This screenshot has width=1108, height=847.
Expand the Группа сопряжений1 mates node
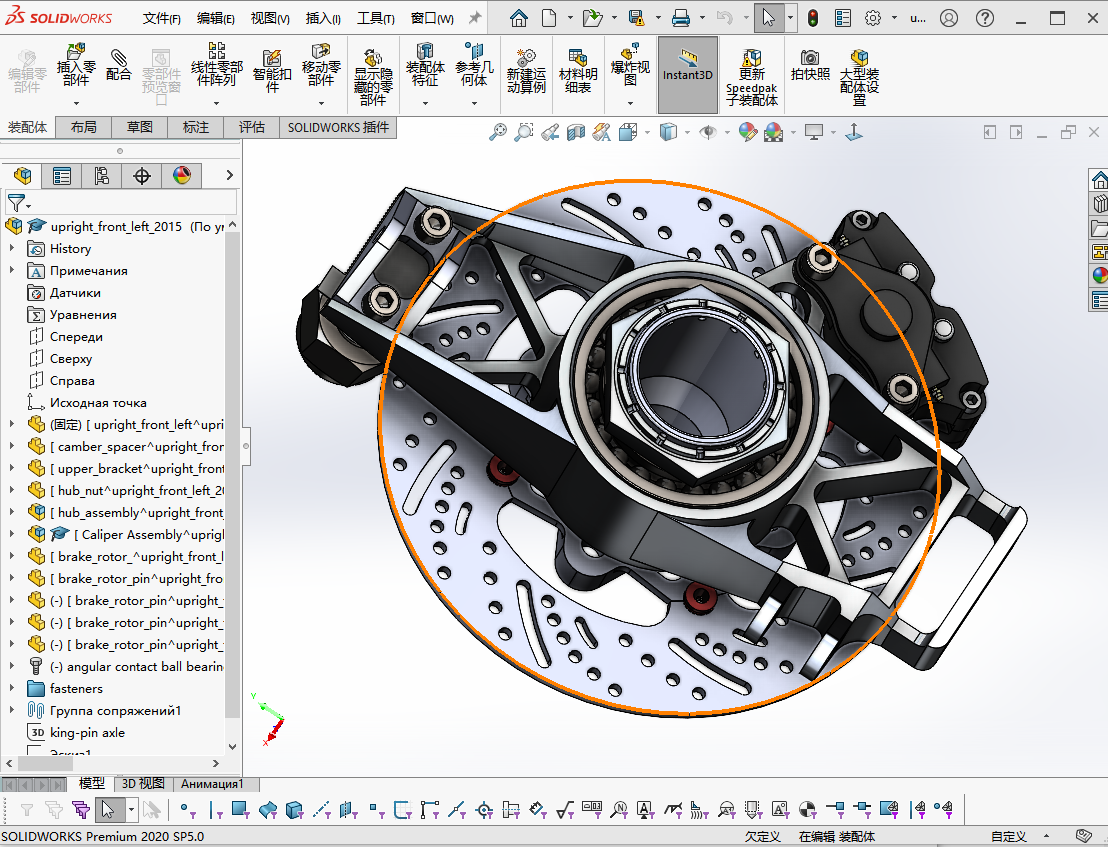click(11, 710)
